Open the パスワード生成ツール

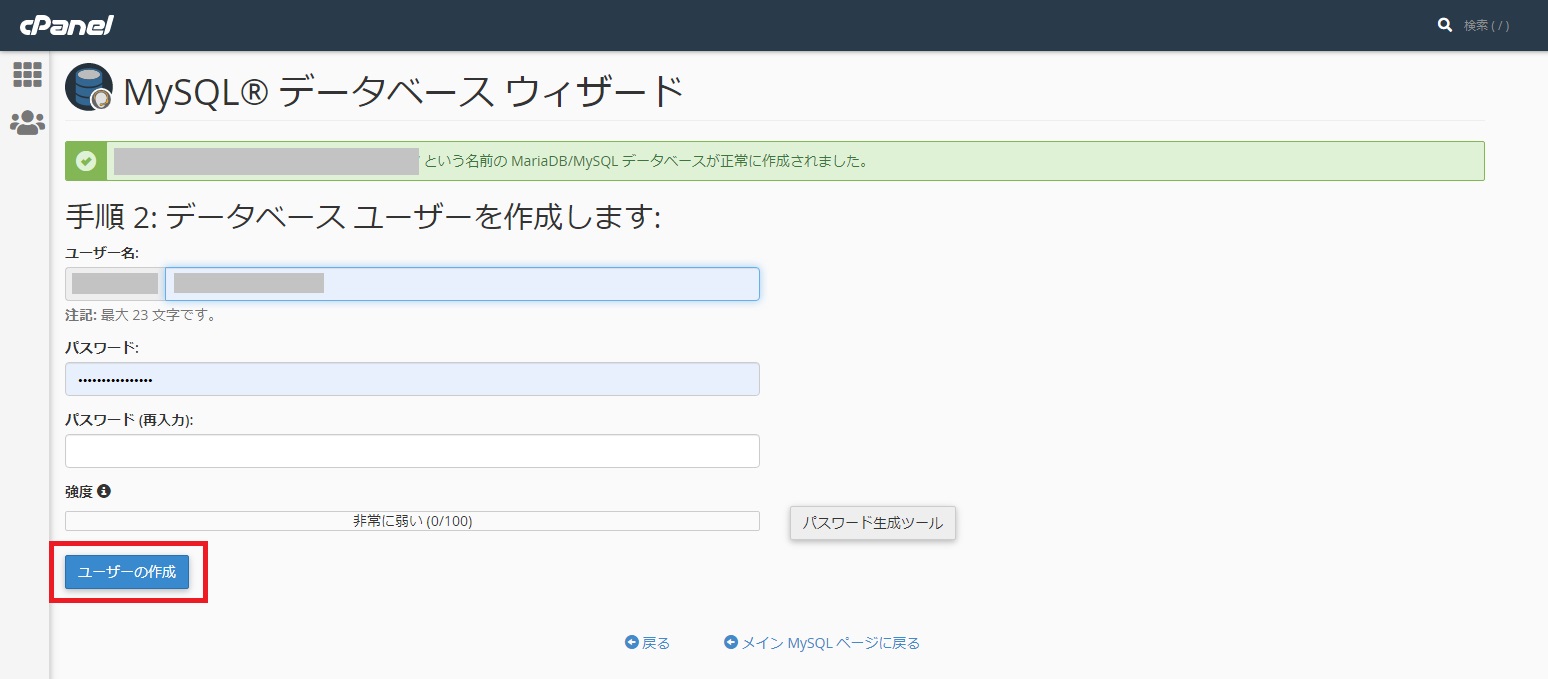(873, 523)
